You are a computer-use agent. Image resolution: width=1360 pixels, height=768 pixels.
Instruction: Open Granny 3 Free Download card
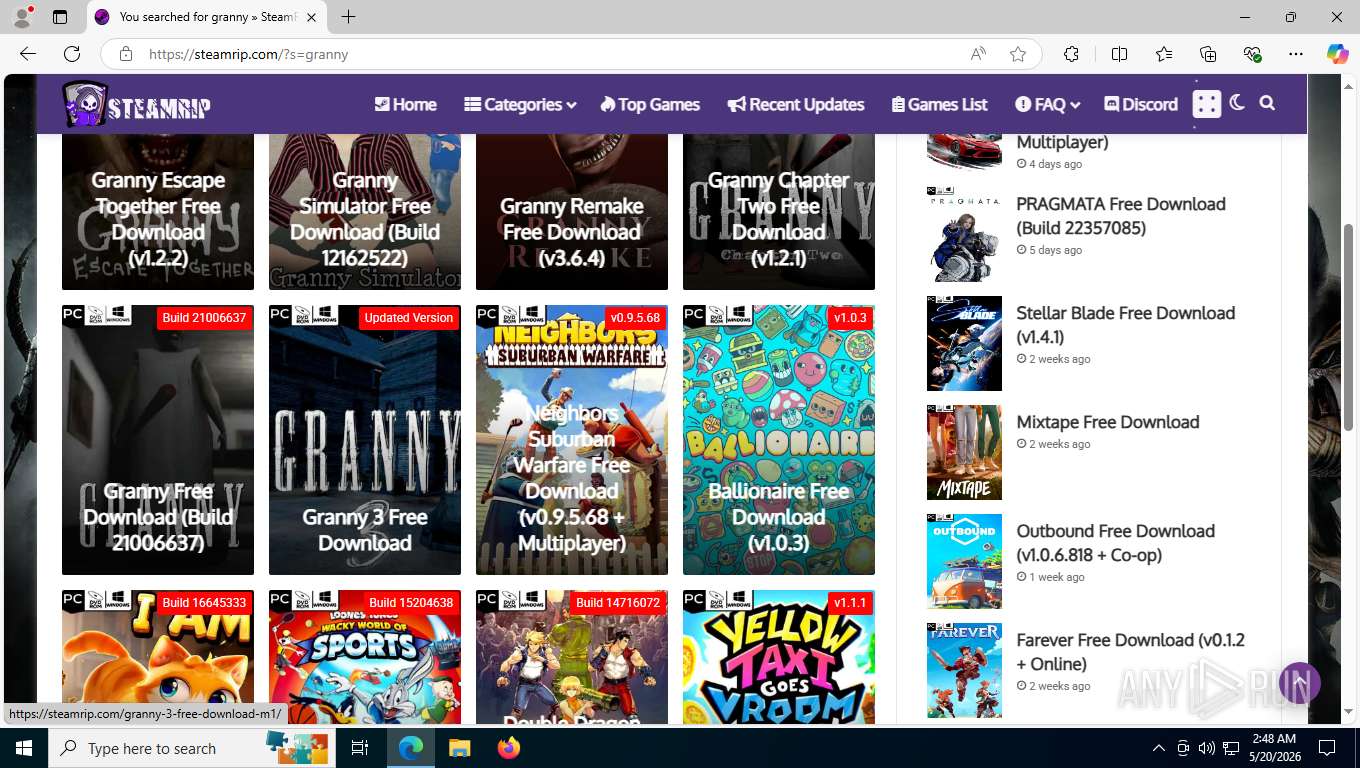[x=365, y=440]
